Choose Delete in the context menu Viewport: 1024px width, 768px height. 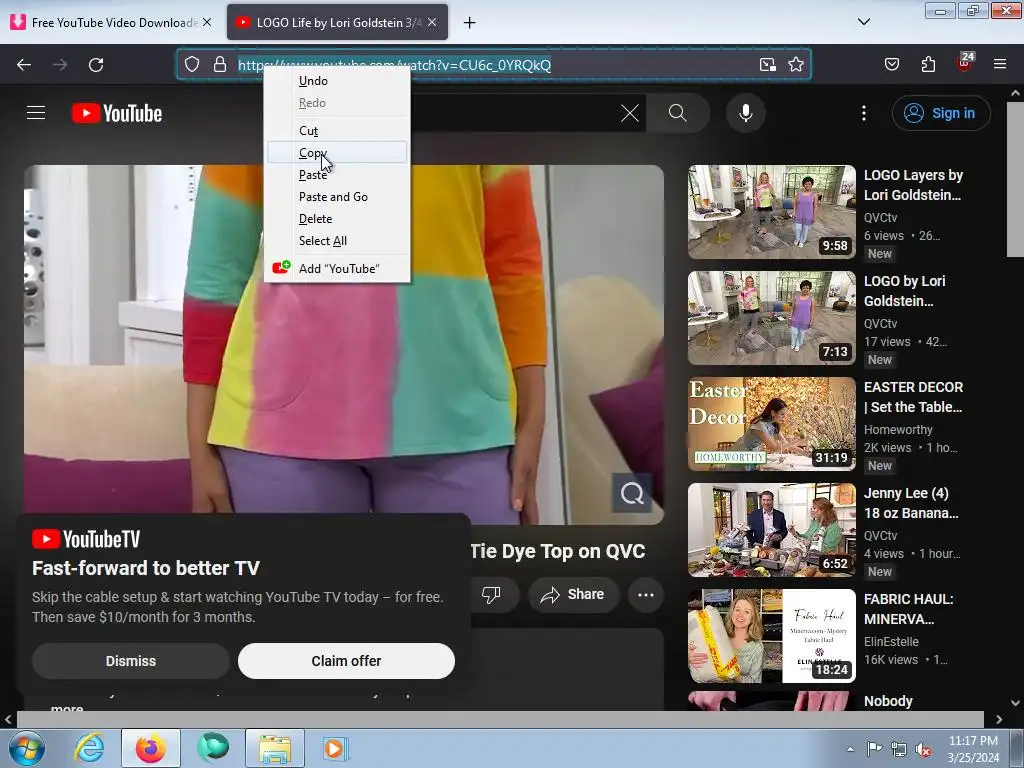tap(337, 219)
